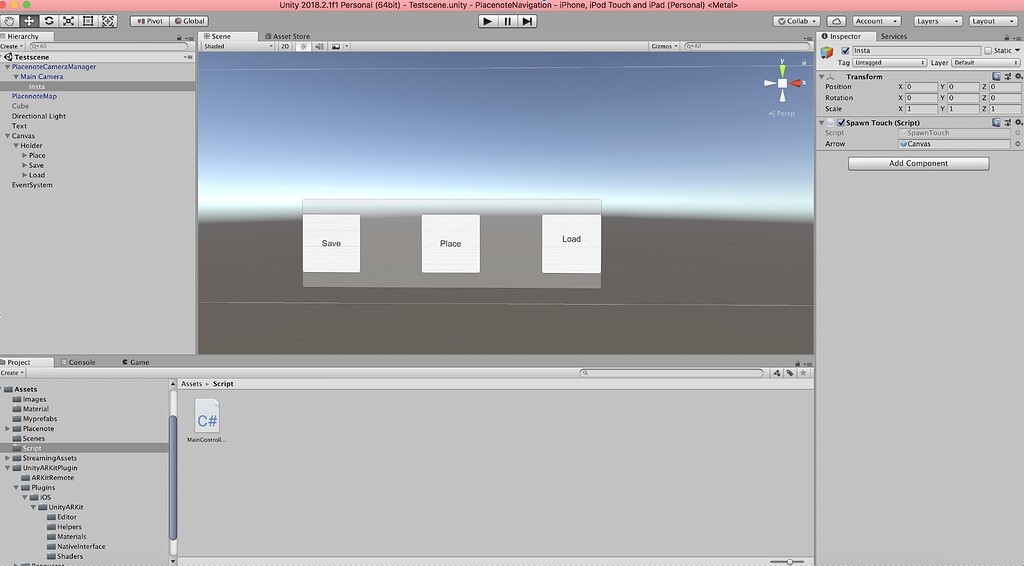Click the GameObject cube icon in Inspector
Screen dimensions: 1024x566
[x=827, y=52]
